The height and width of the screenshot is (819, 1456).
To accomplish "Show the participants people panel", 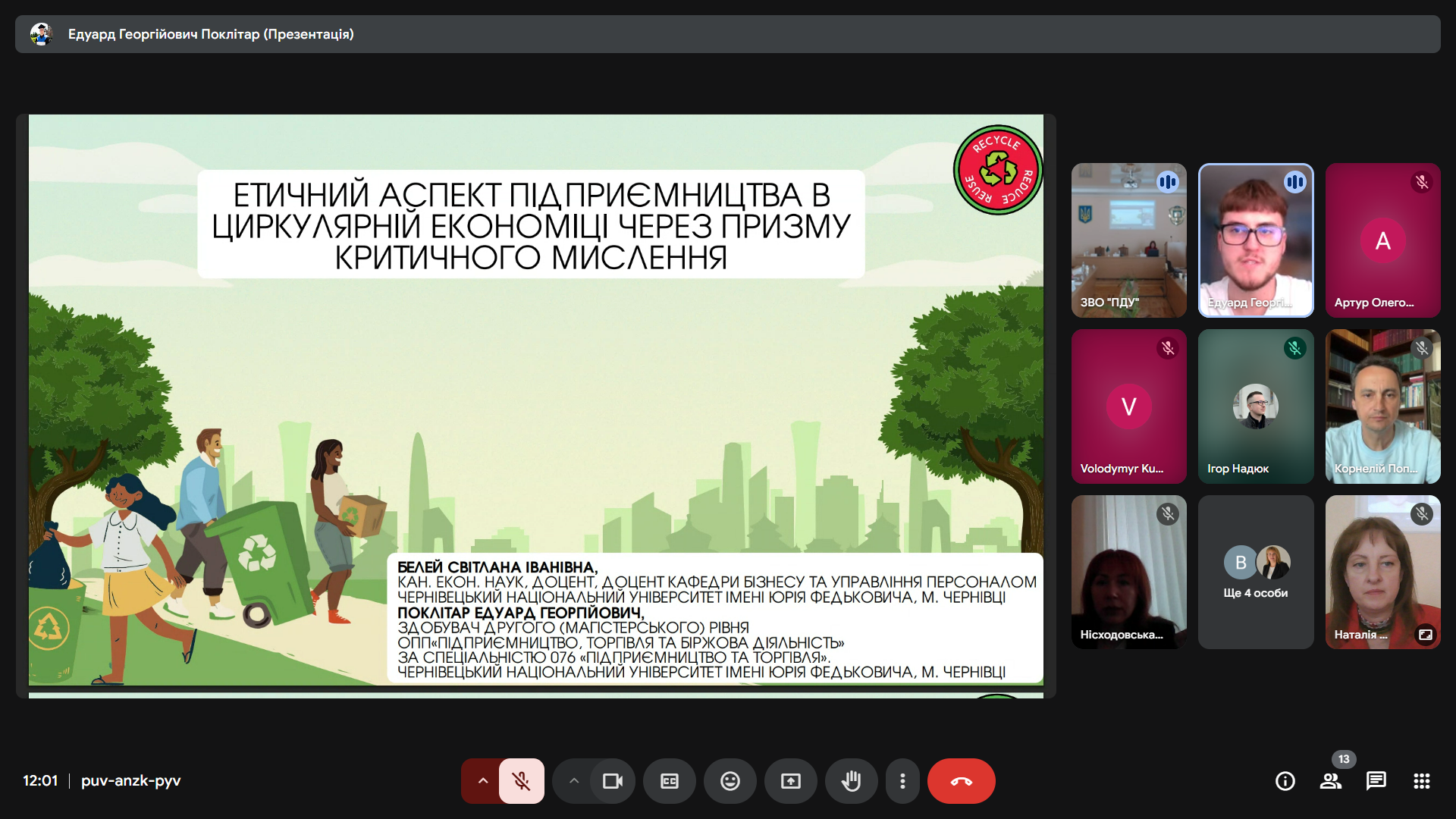I will point(1330,781).
